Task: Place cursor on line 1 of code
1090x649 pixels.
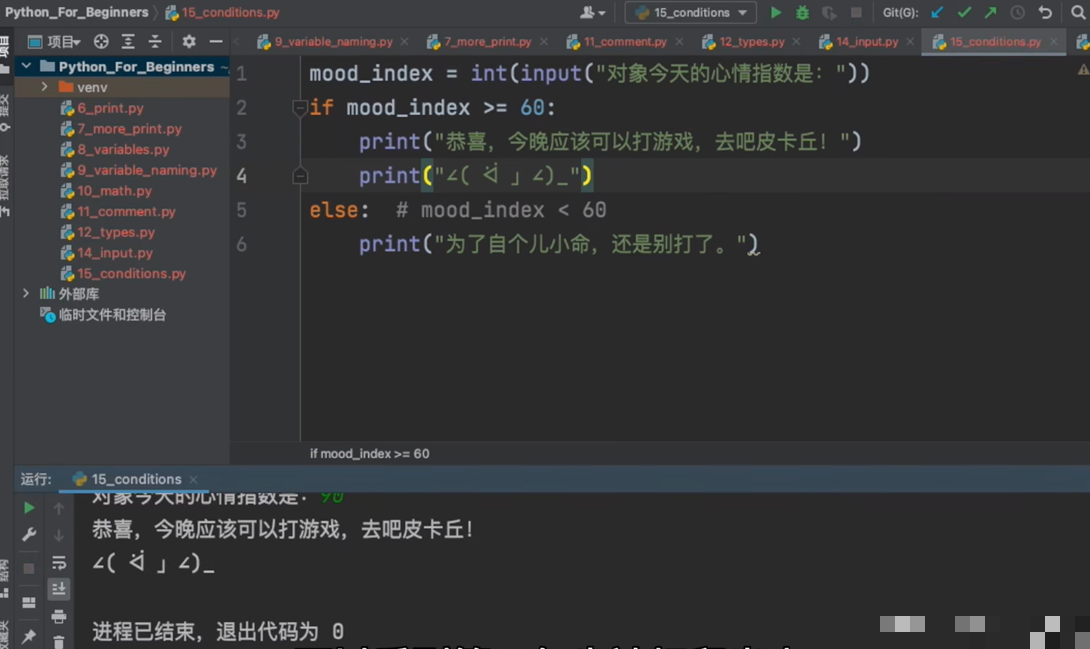Action: pos(589,73)
